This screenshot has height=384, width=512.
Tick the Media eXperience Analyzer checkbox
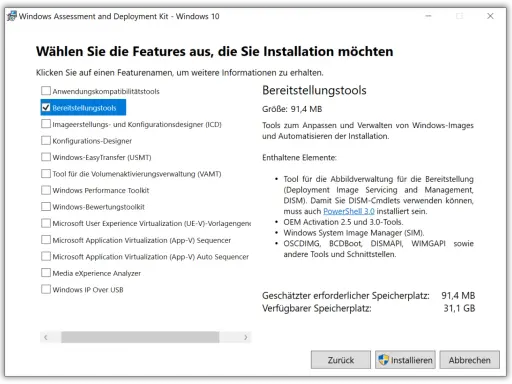[46, 273]
